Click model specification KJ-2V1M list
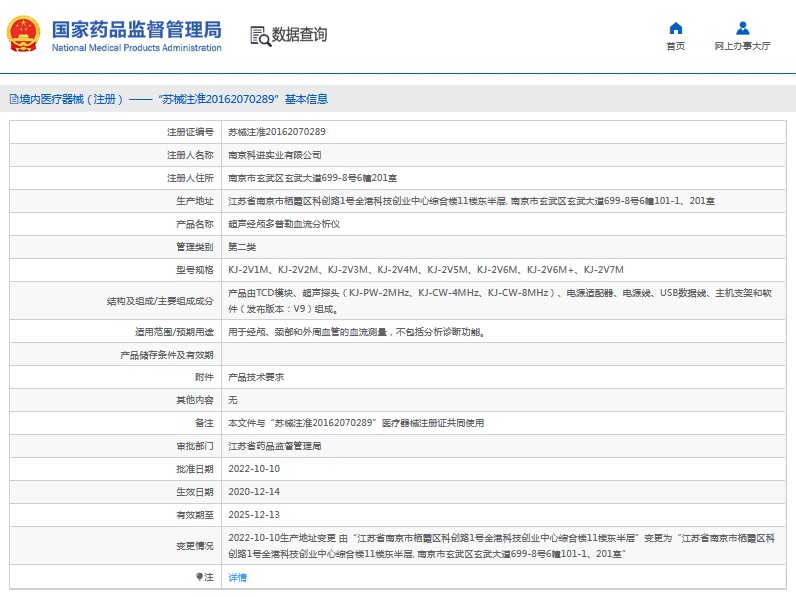Screen dimensions: 796x597 pos(426,270)
